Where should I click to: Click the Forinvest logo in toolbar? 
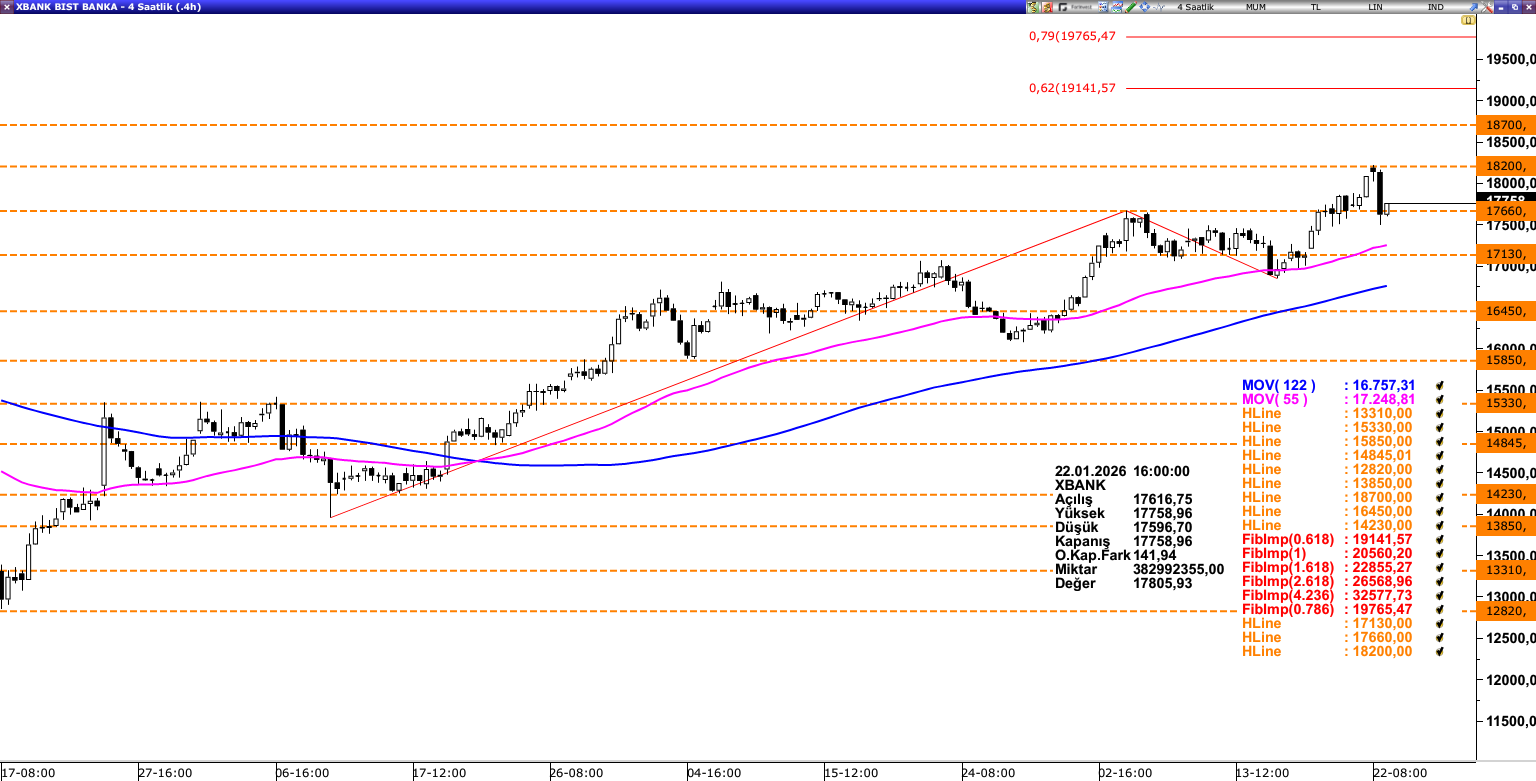pos(1080,7)
